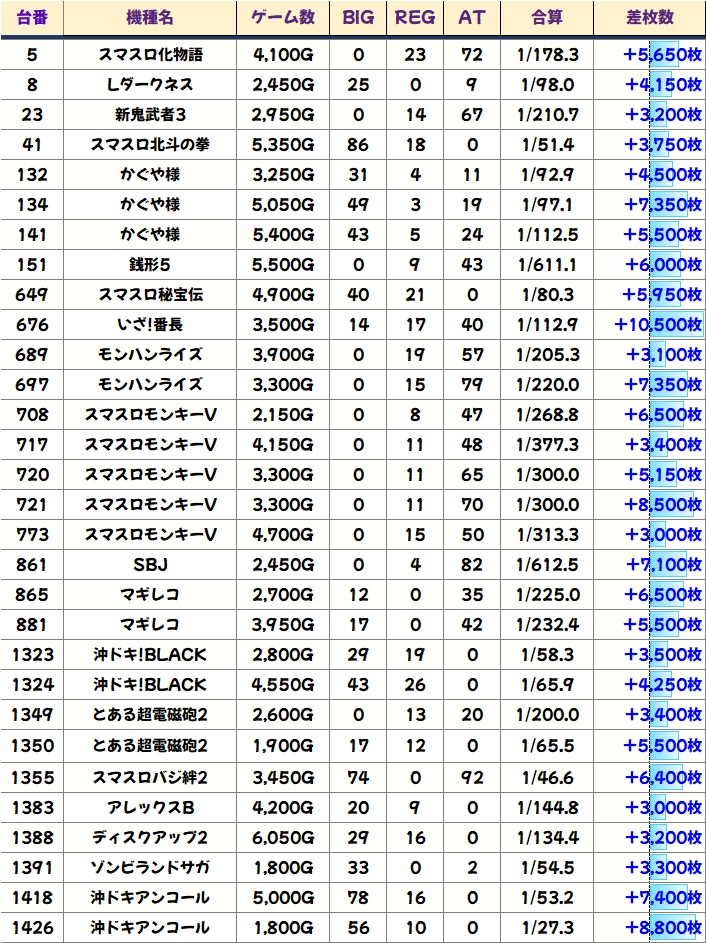Click the ゲーム数 column header
This screenshot has height=943, width=706.
point(283,18)
